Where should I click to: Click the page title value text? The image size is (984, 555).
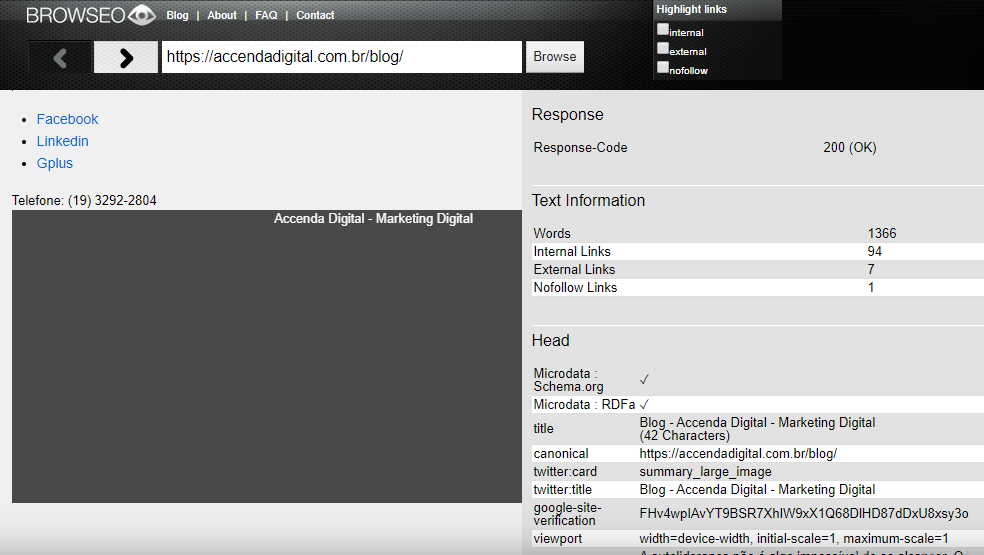pyautogui.click(x=757, y=429)
